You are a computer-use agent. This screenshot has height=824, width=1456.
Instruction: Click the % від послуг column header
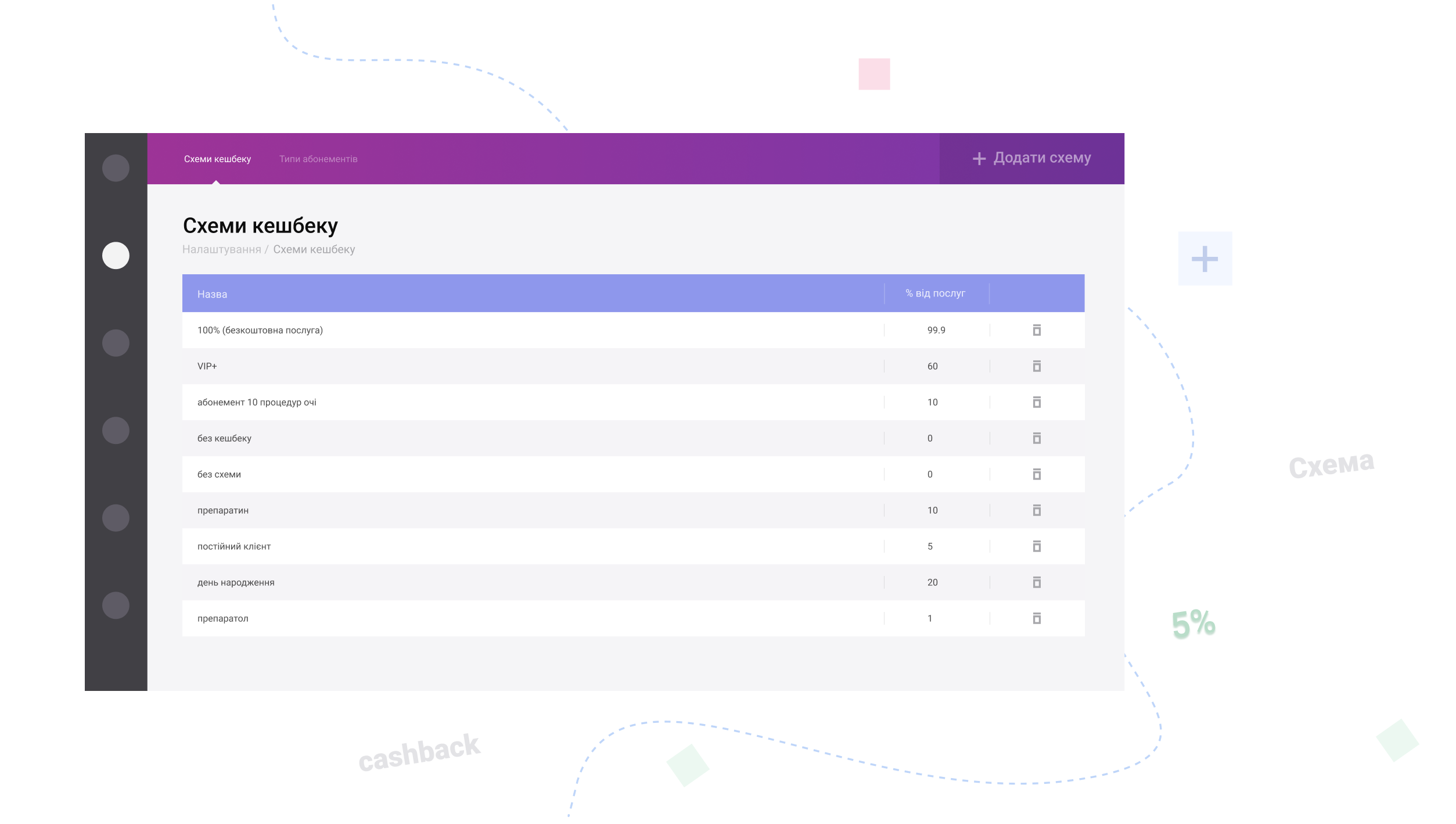(x=935, y=293)
